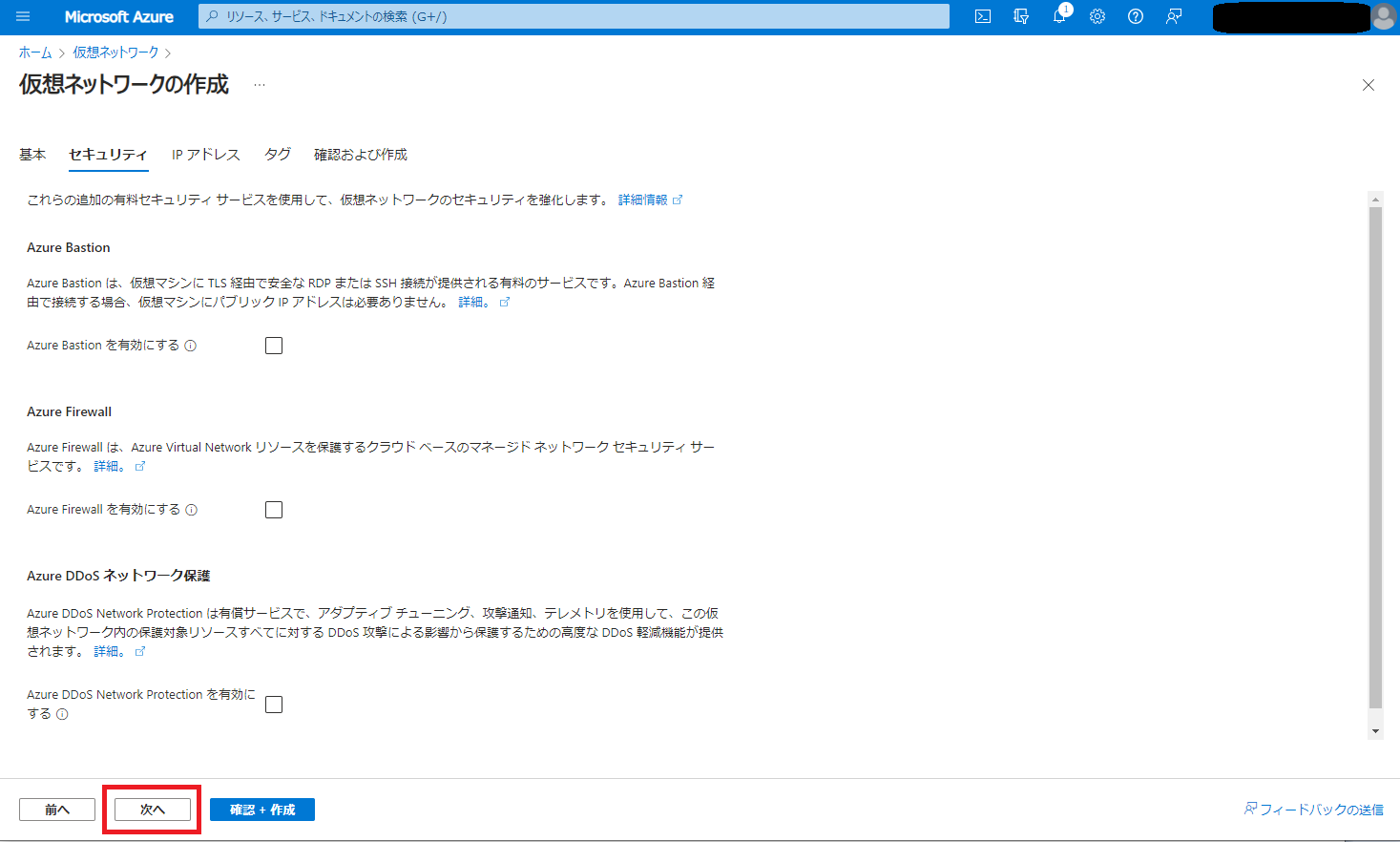Enable the Azure Bastion checkbox
Image resolution: width=1400 pixels, height=842 pixels.
(274, 346)
